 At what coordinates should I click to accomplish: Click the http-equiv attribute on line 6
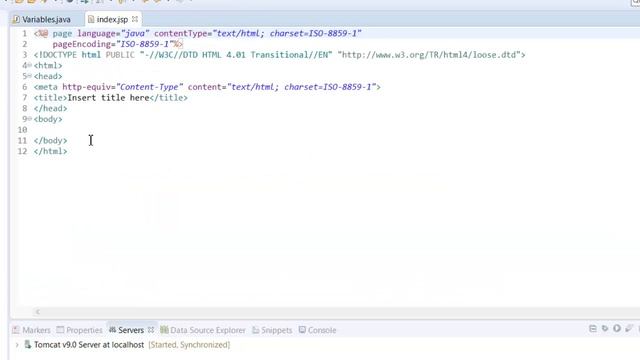[87, 87]
